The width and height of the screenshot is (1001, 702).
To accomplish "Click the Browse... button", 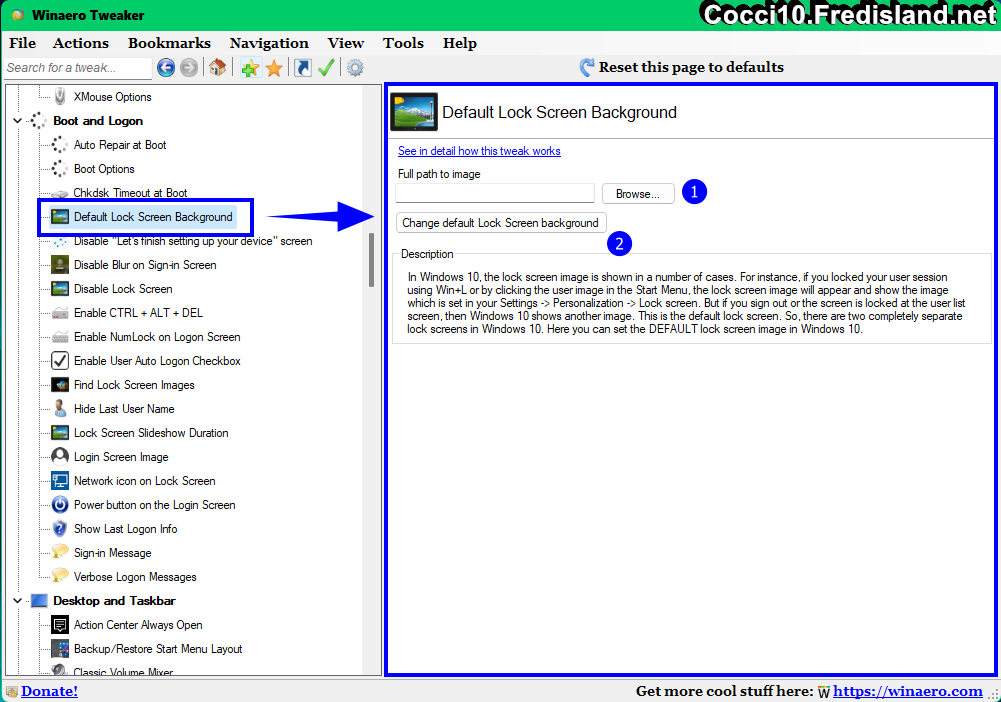I will point(638,193).
